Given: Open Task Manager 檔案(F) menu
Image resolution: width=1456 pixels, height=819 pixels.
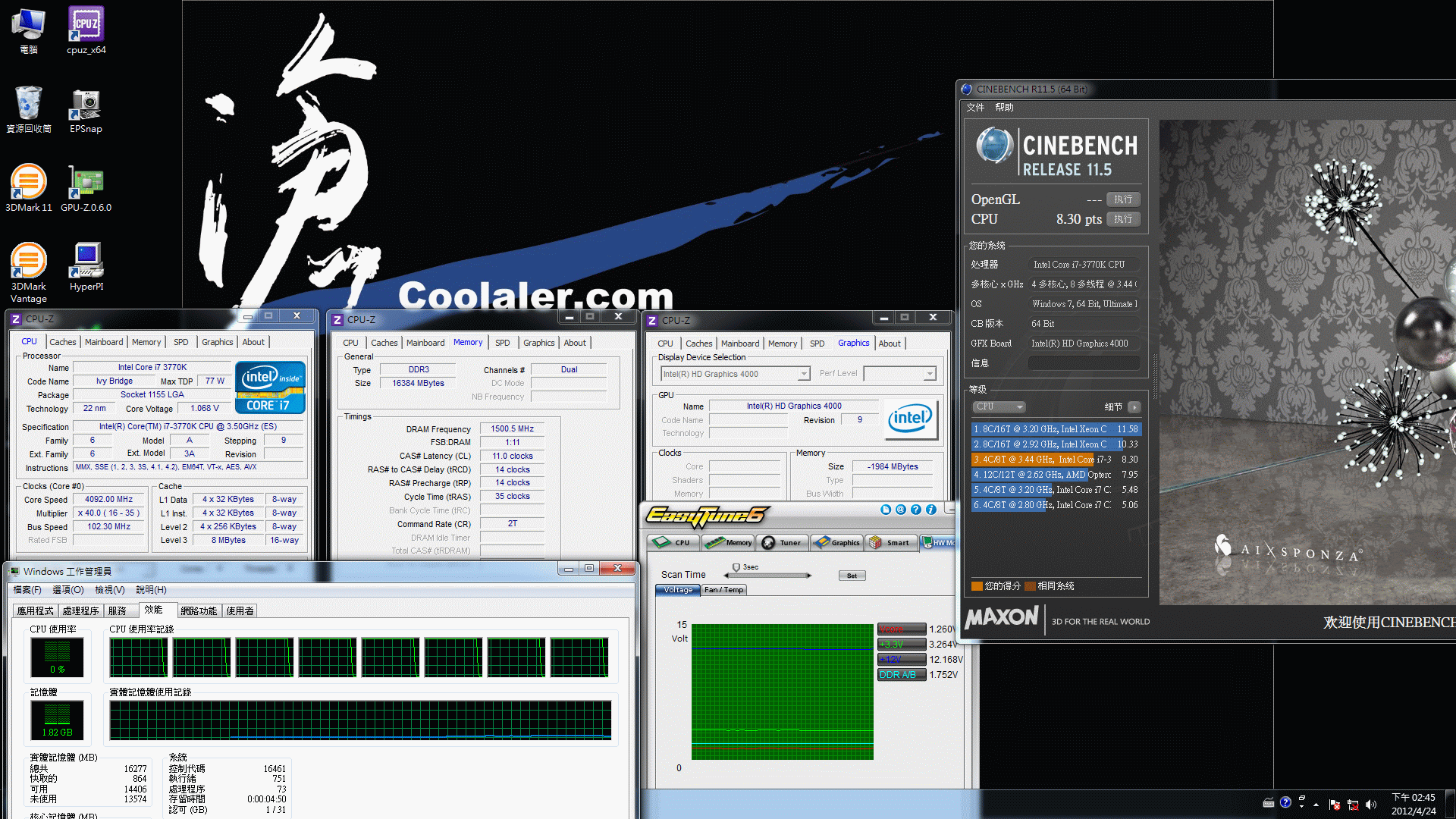Looking at the screenshot, I should (27, 590).
